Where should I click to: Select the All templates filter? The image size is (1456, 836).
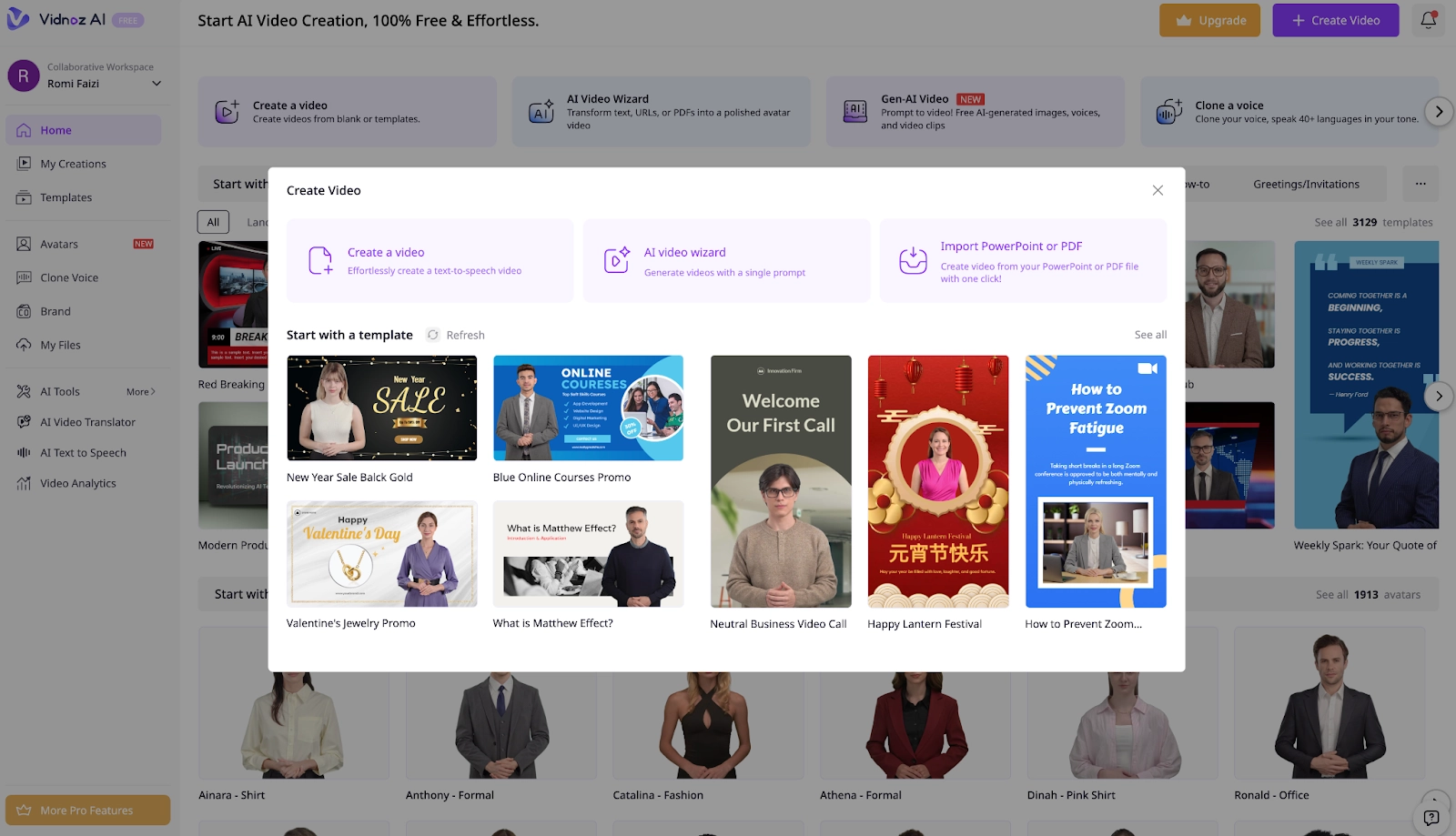point(212,221)
